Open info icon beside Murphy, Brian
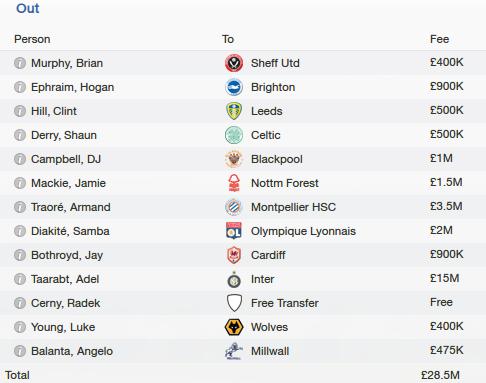The height and width of the screenshot is (383, 486). (20, 63)
